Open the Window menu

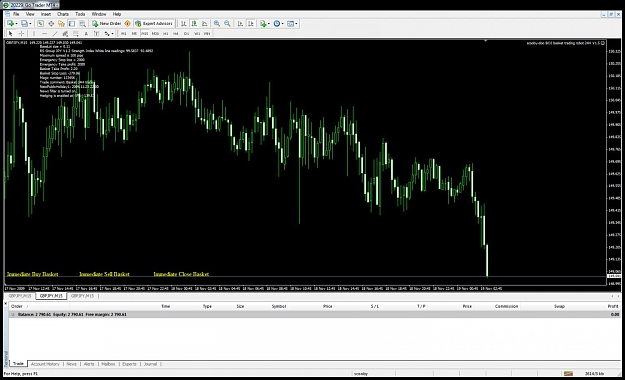99,14
